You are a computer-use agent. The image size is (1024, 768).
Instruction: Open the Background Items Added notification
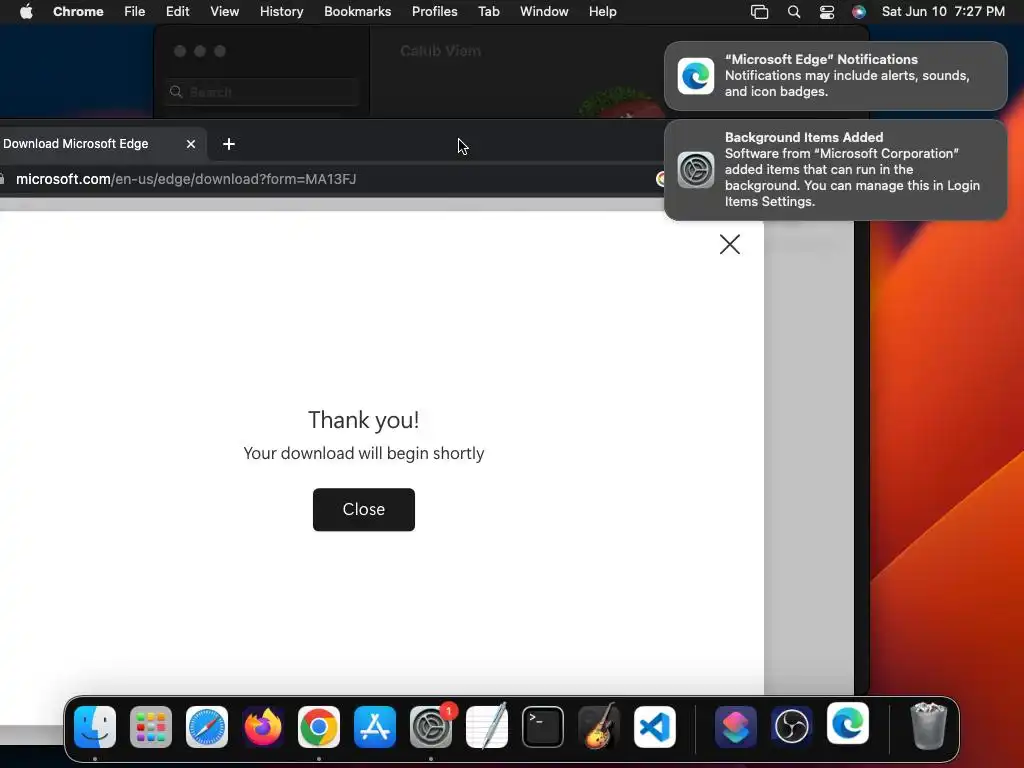(836, 170)
